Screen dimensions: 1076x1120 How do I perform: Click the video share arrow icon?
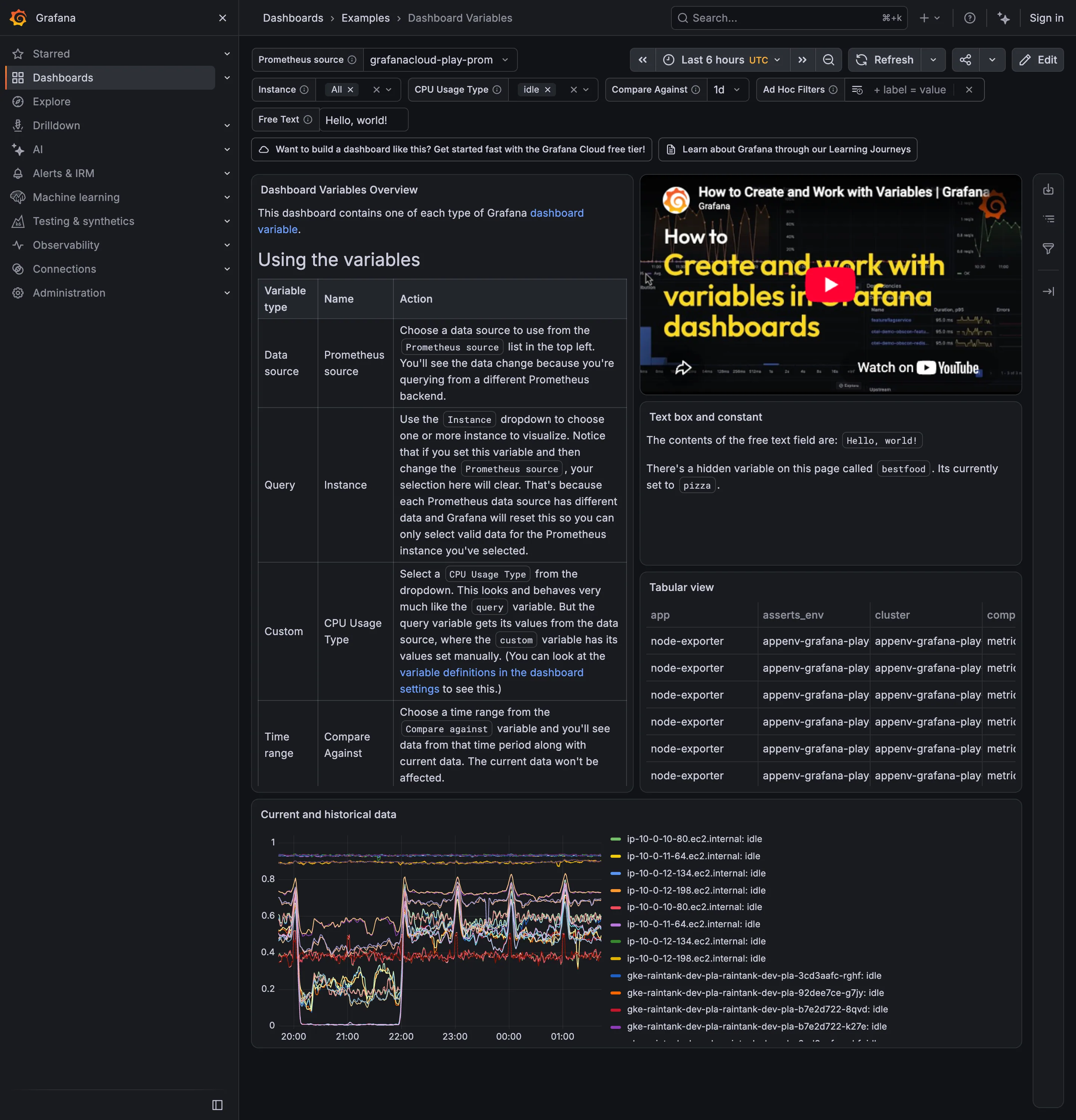click(x=683, y=368)
